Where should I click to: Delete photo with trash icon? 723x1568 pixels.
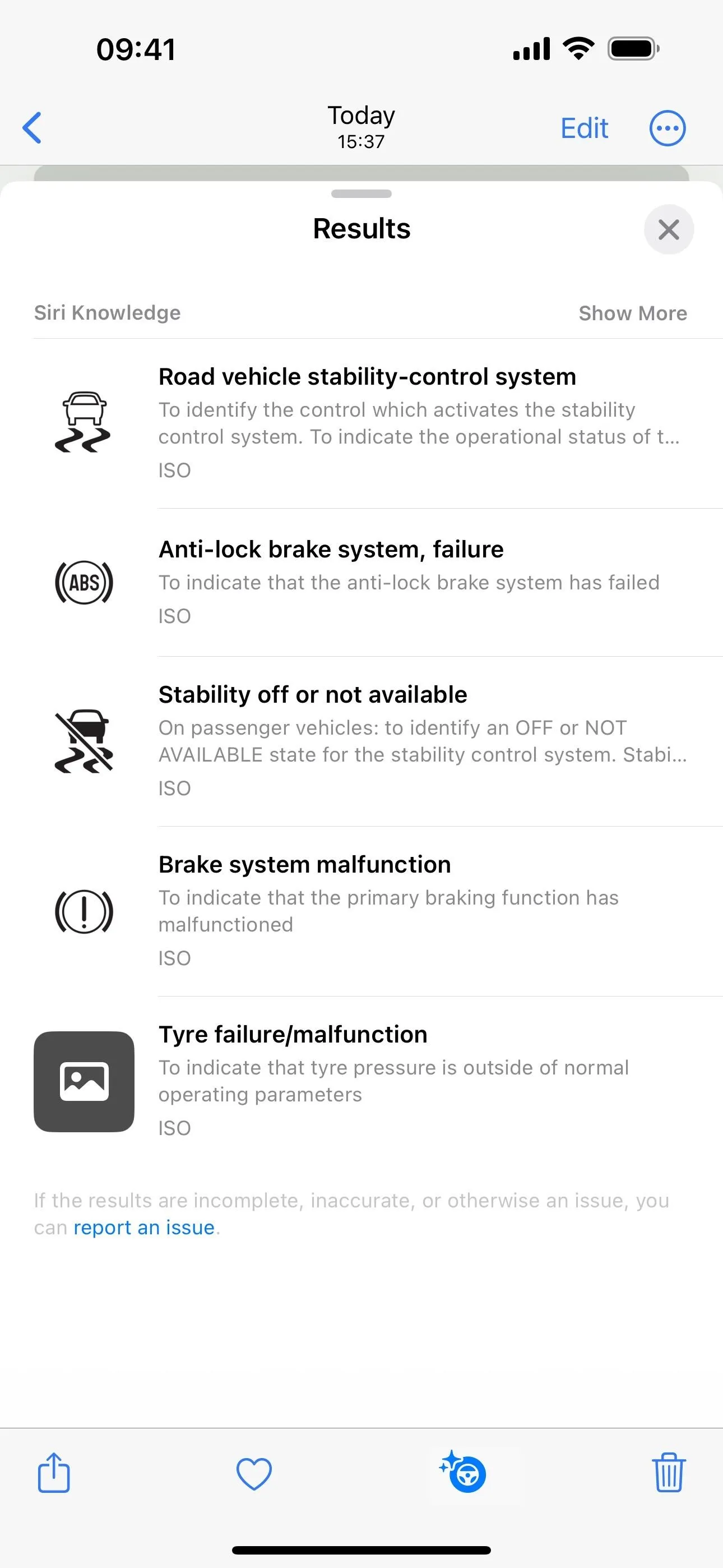click(669, 1473)
